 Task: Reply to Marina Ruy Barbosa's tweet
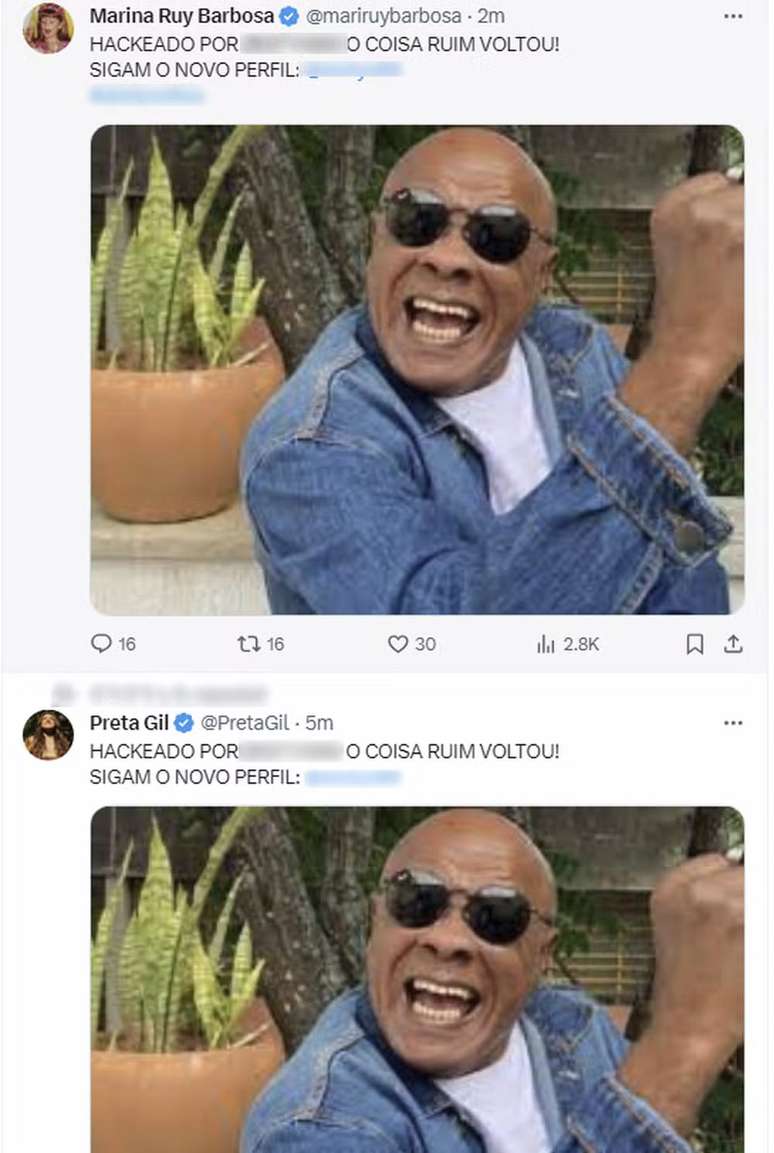tap(102, 644)
